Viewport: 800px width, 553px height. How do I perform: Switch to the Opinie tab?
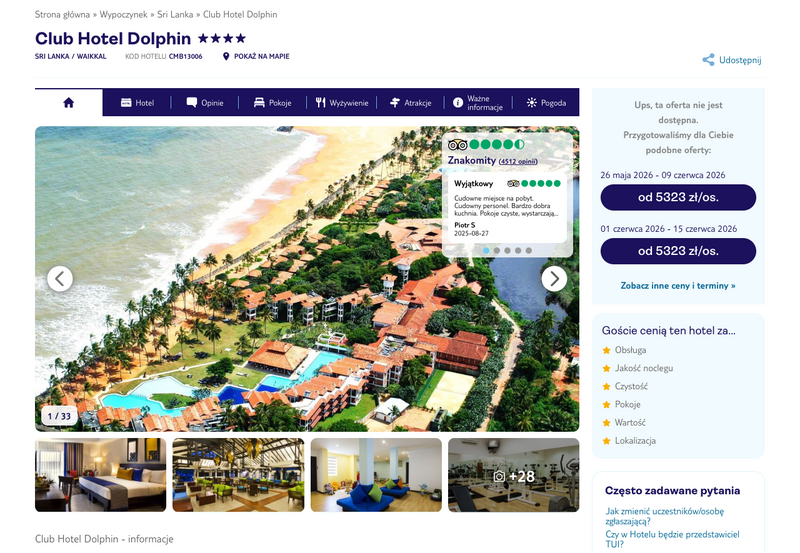(205, 103)
